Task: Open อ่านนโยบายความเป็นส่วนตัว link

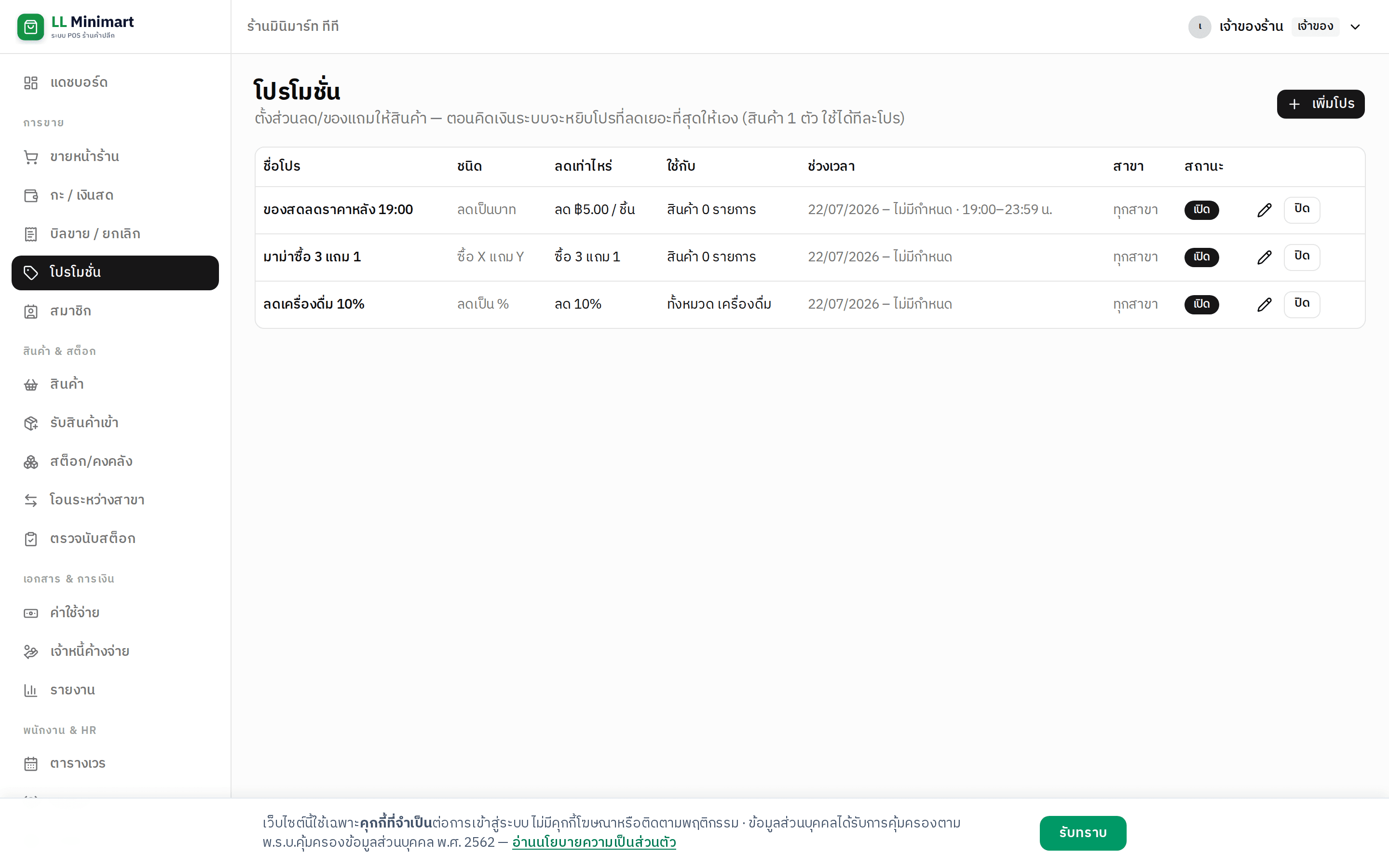Action: click(x=594, y=842)
